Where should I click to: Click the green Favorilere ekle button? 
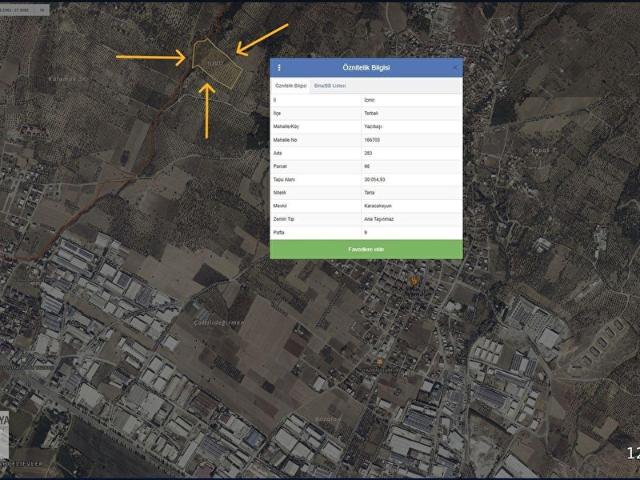(366, 249)
